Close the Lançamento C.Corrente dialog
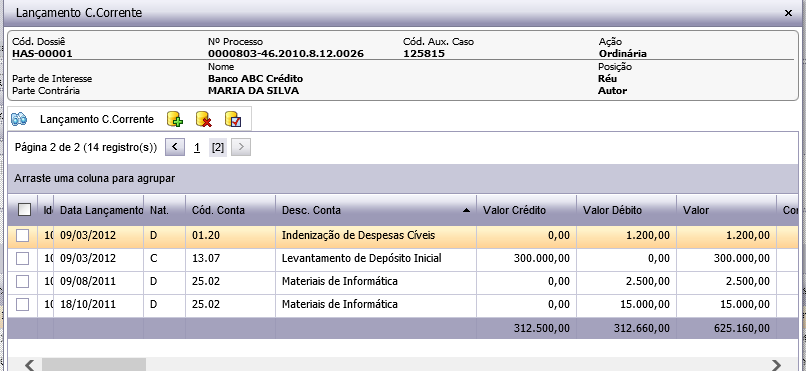This screenshot has width=806, height=371. coord(788,13)
